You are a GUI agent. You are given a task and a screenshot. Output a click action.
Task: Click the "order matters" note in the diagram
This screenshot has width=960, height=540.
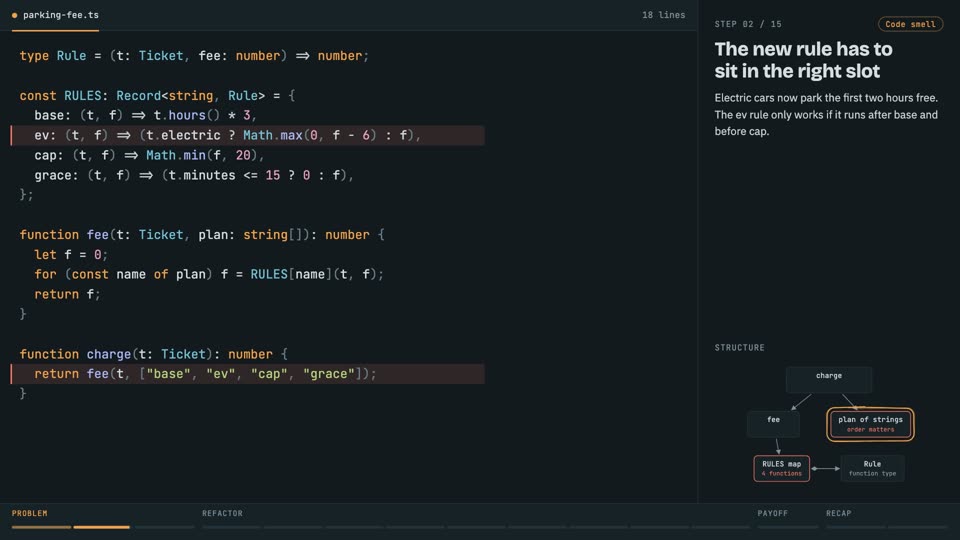click(870, 430)
